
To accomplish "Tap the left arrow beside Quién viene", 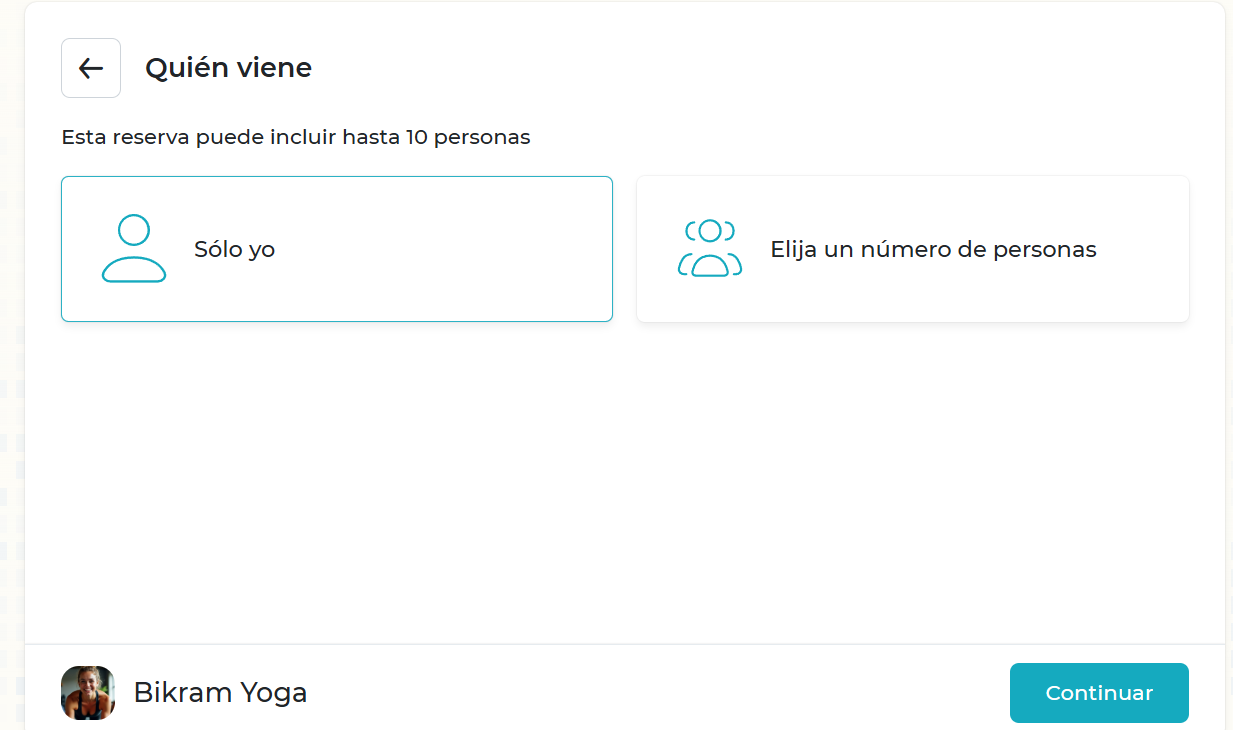I will (x=91, y=68).
